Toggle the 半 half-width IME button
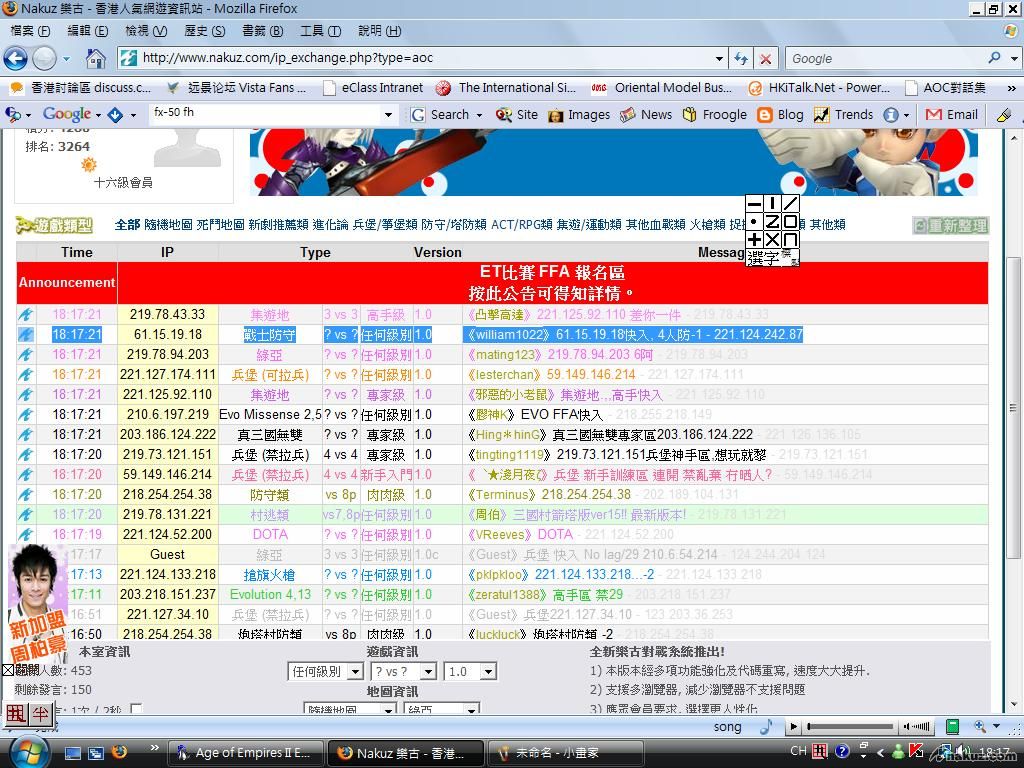 pos(40,714)
